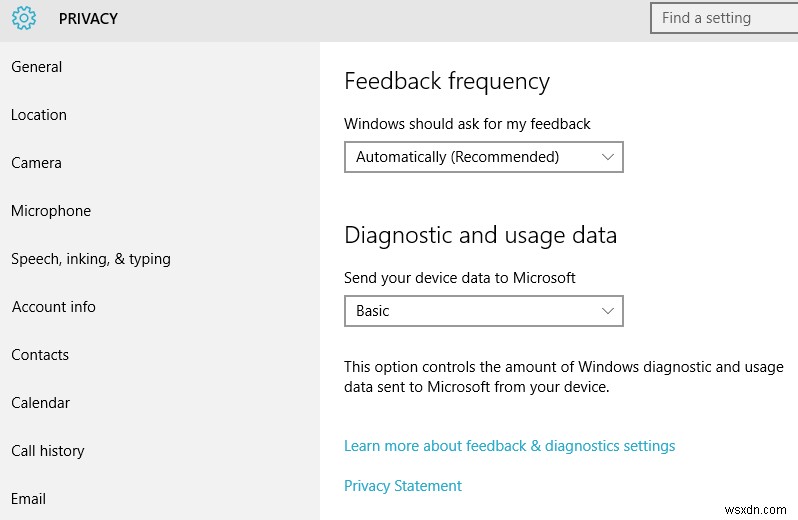Go to Calendar privacy settings

41,403
